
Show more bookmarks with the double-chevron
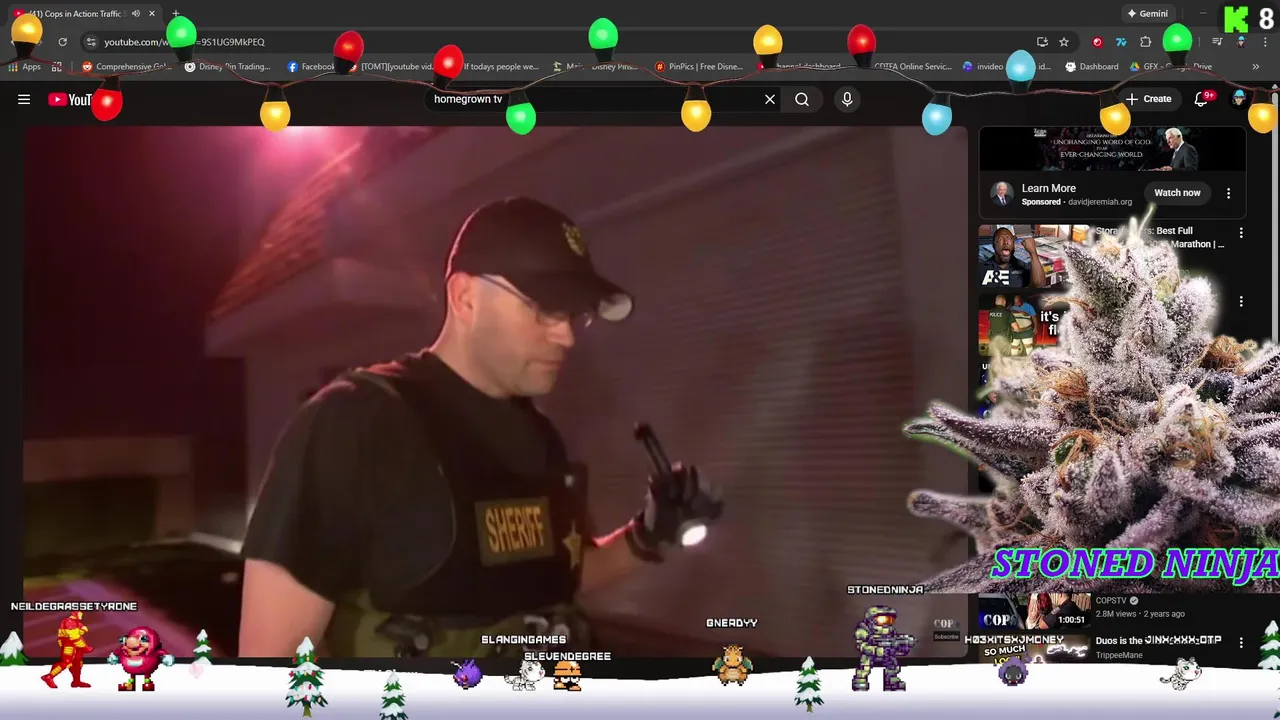[1255, 67]
